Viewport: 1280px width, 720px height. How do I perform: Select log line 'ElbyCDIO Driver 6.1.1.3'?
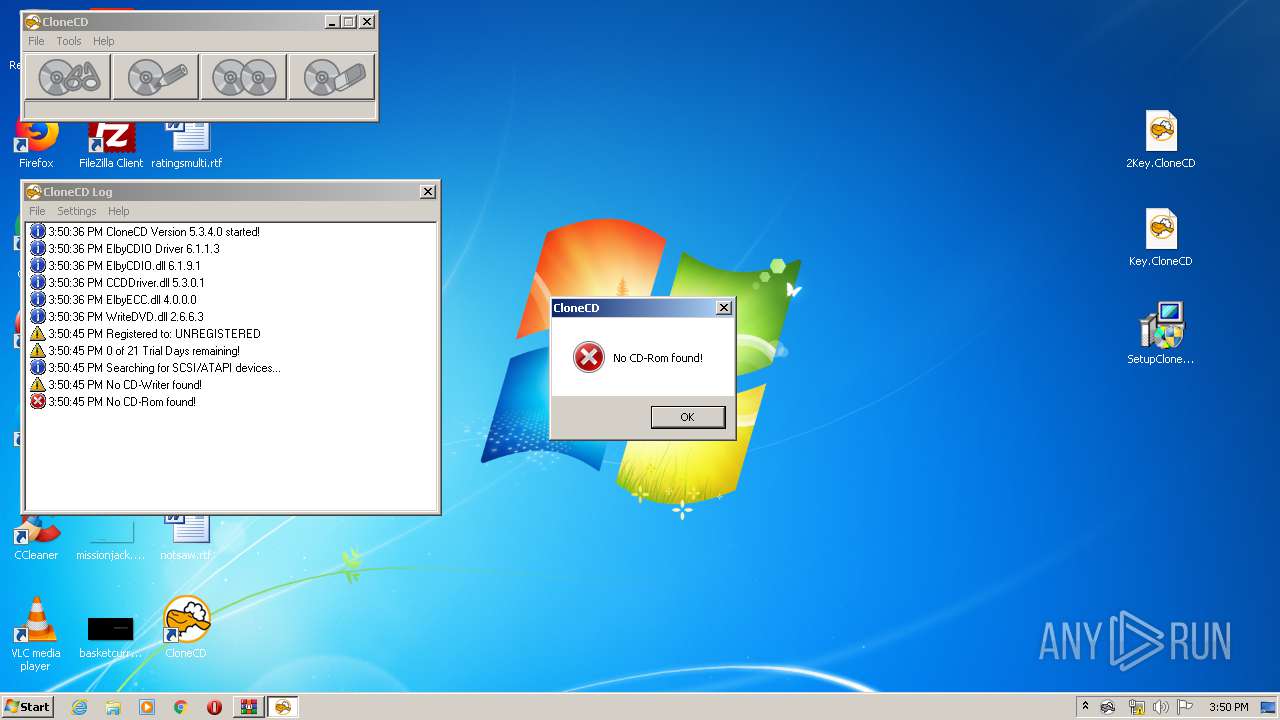point(124,249)
